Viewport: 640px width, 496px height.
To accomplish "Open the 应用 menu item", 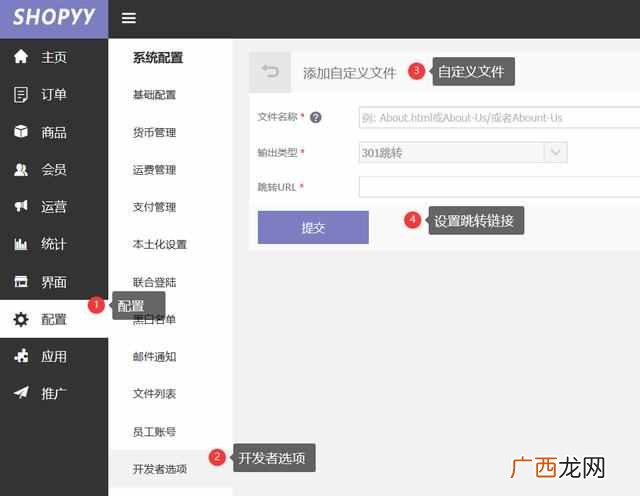I will [x=53, y=357].
